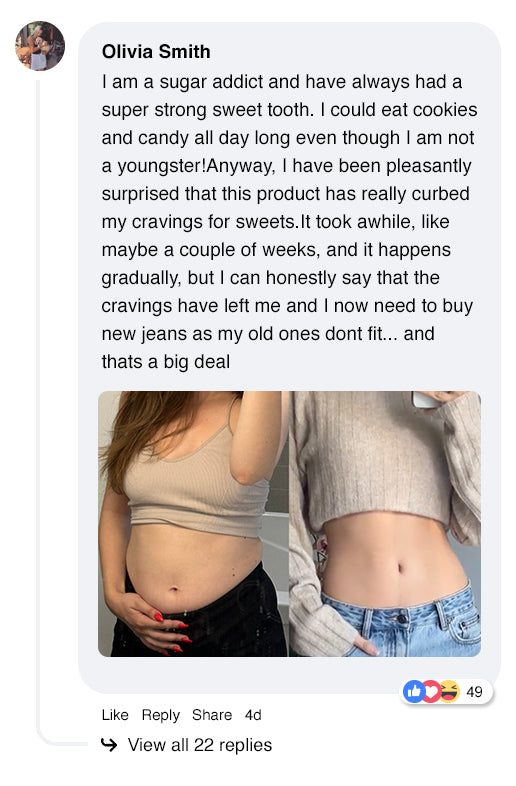Open Olivia Smith's profile picture avatar

coord(40,46)
